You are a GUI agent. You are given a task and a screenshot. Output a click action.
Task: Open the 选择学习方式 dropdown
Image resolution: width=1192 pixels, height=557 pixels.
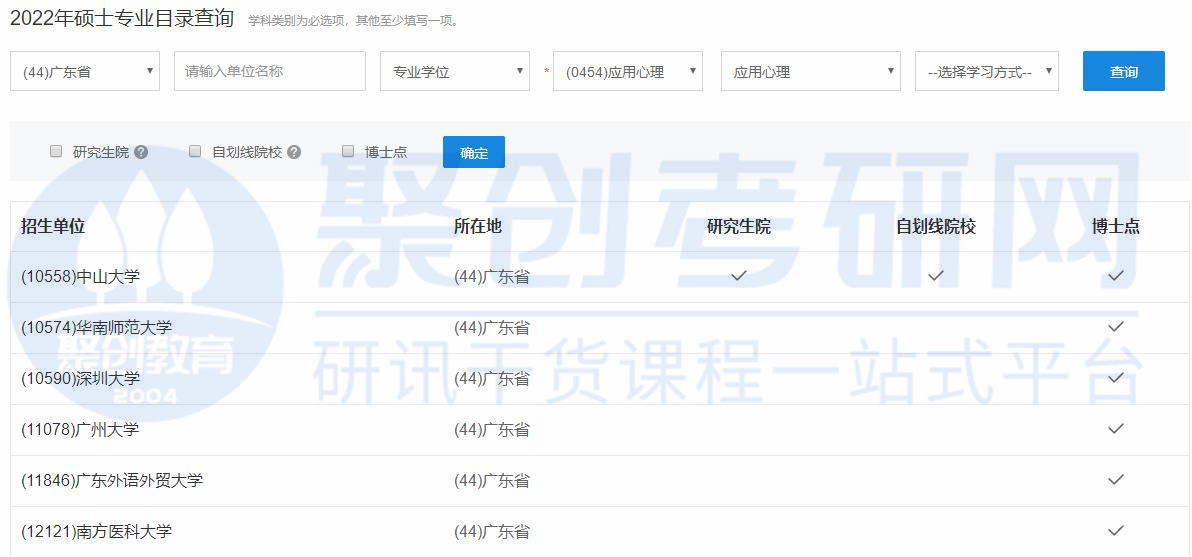point(987,71)
